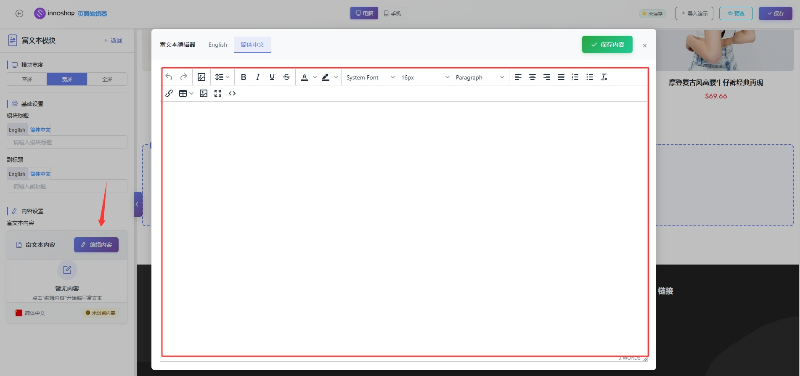This screenshot has width=800, height=376.
Task: Toggle italic formatting in the editor toolbar
Action: coord(258,77)
